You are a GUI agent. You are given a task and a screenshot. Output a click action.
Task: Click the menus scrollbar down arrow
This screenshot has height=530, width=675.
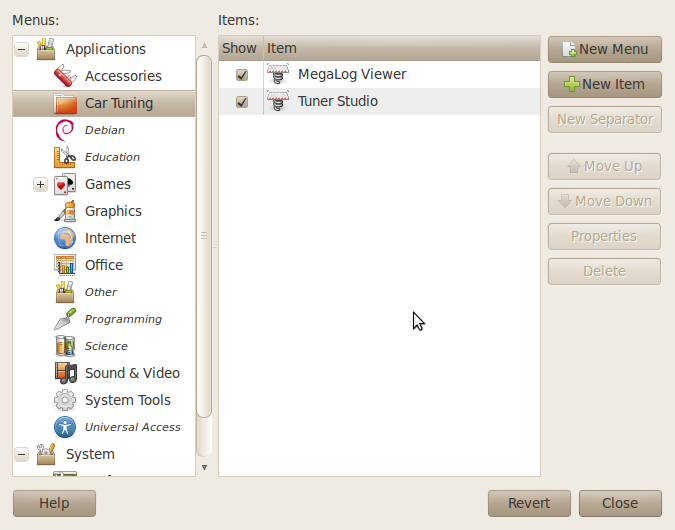(204, 468)
